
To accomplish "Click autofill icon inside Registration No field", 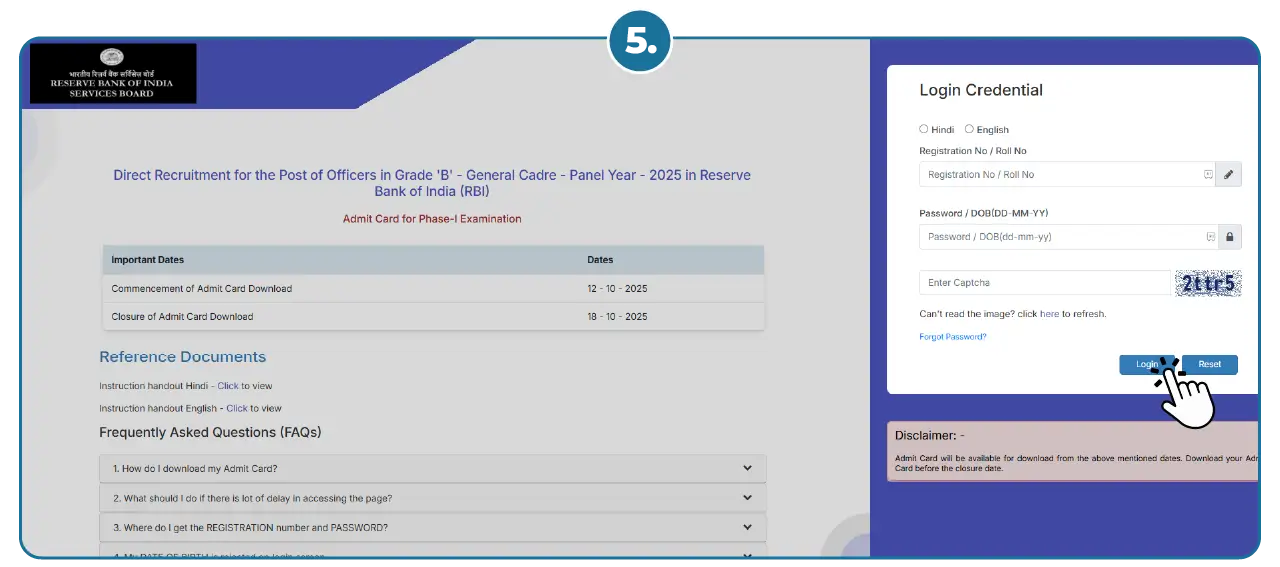I will (x=1208, y=174).
